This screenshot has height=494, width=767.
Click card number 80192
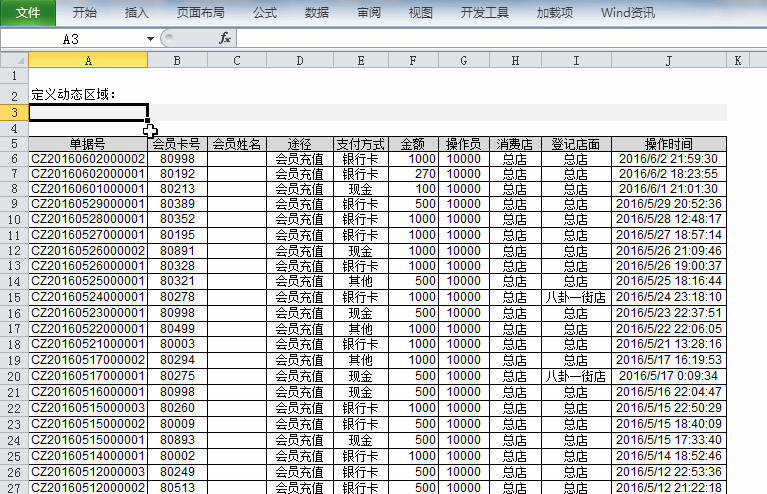[x=177, y=174]
